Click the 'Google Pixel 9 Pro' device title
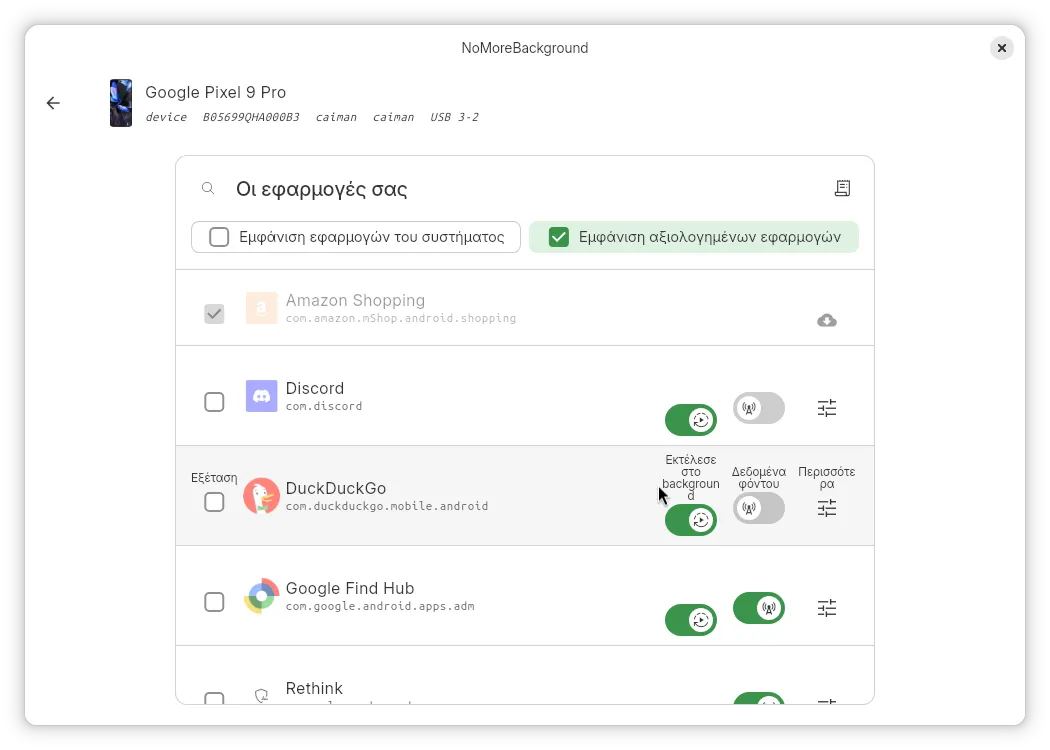Screen dimensions: 1050x750 [x=216, y=92]
